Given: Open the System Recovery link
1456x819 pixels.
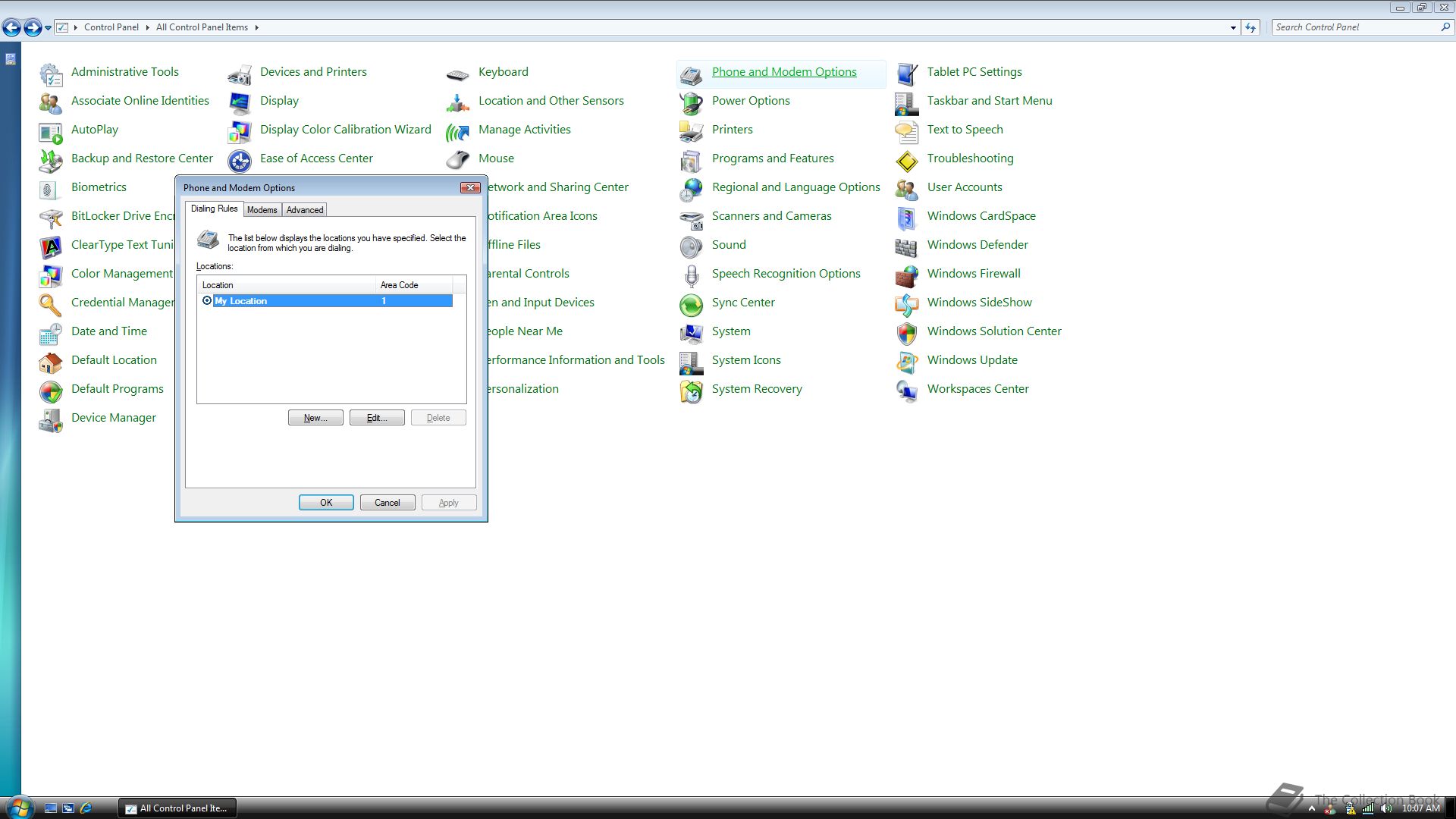Looking at the screenshot, I should [757, 389].
